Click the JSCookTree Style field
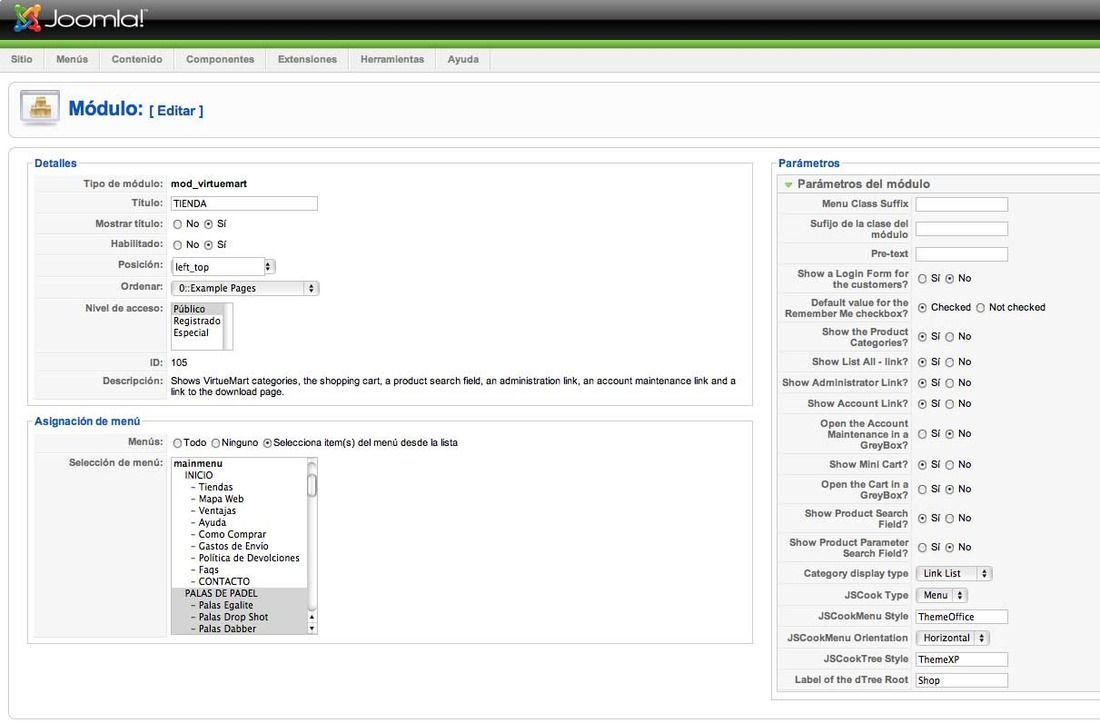 [962, 660]
